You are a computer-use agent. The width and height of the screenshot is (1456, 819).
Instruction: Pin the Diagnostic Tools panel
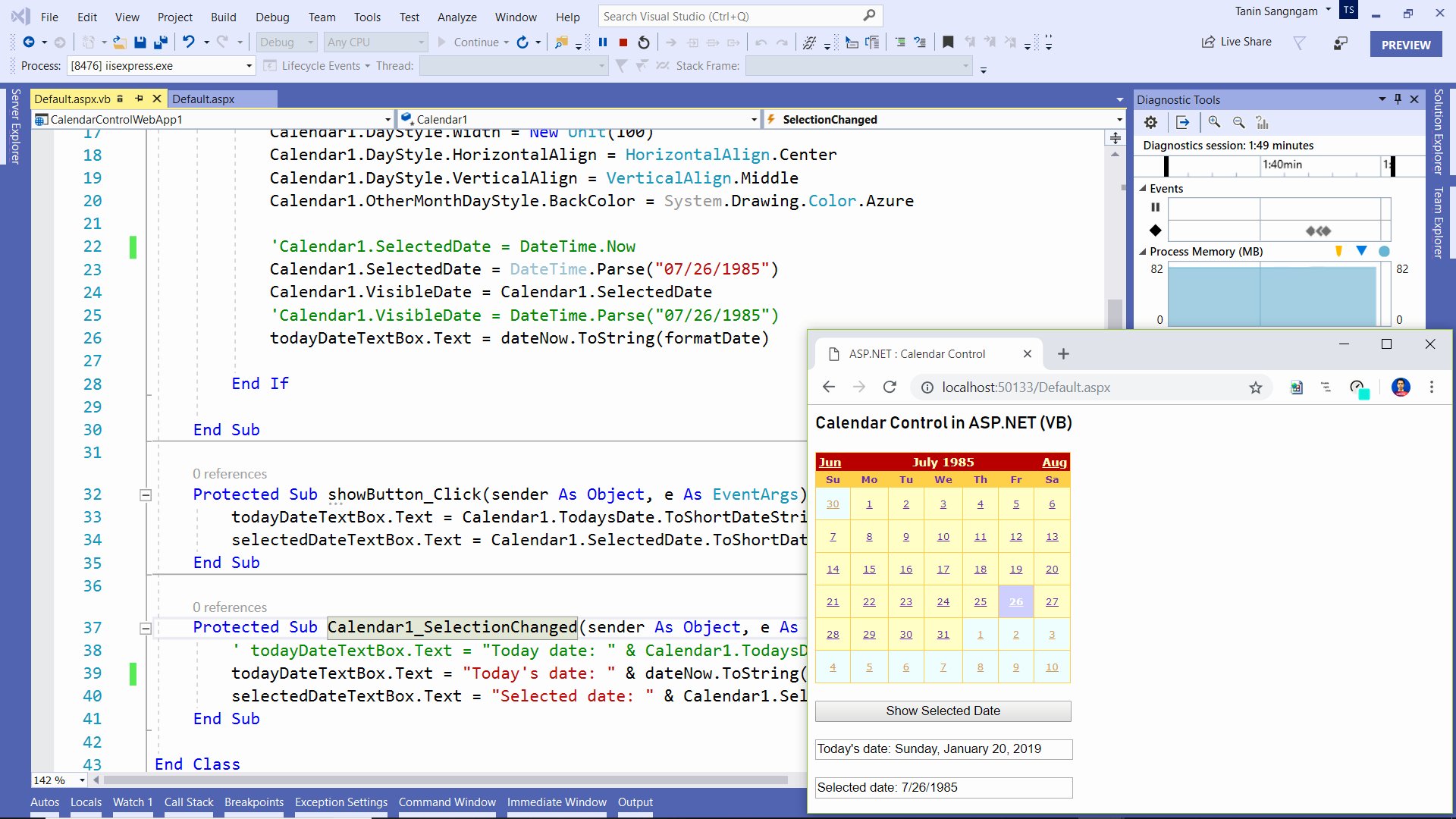[x=1398, y=99]
